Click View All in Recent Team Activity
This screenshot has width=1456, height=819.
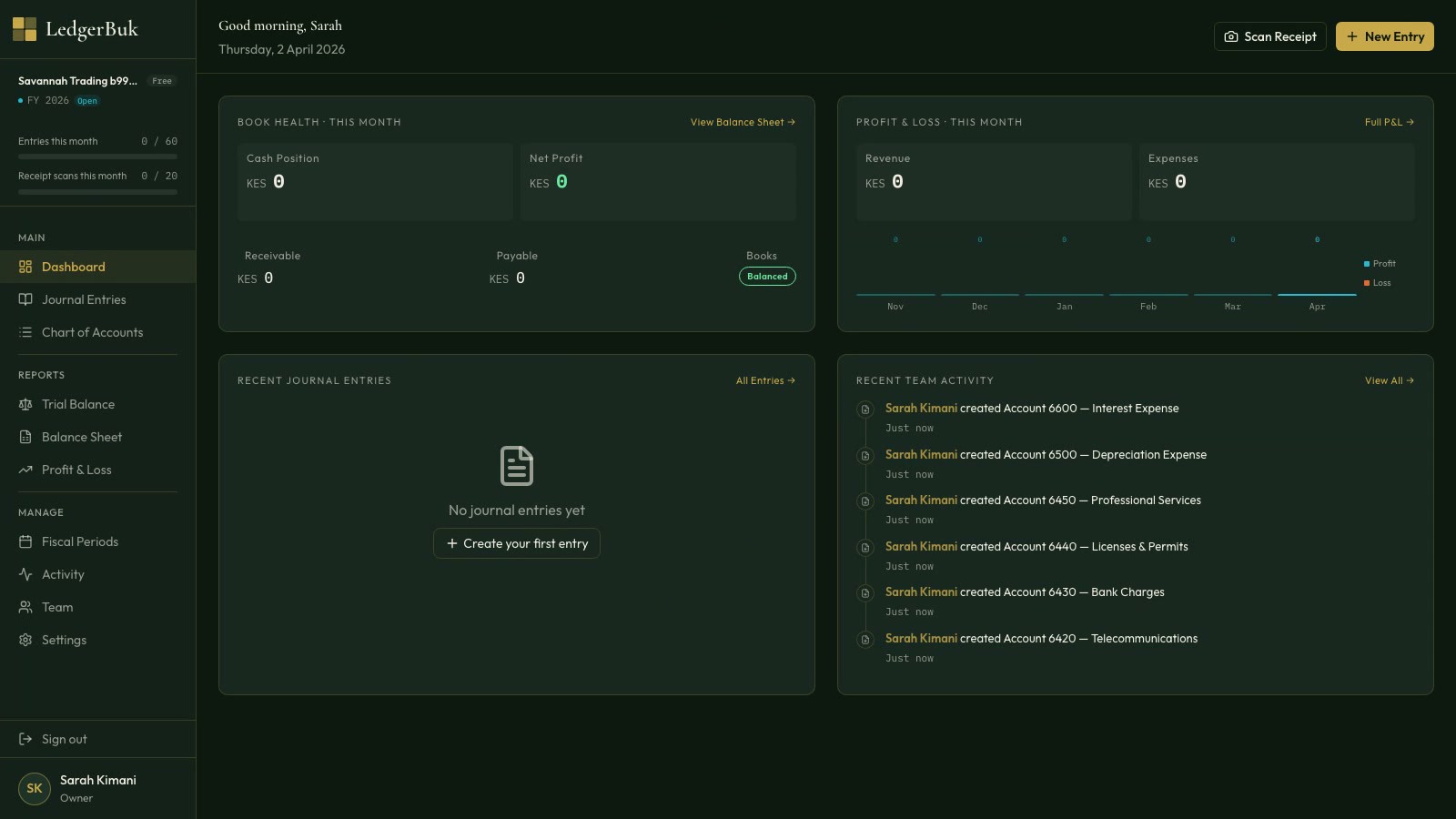(x=1389, y=380)
